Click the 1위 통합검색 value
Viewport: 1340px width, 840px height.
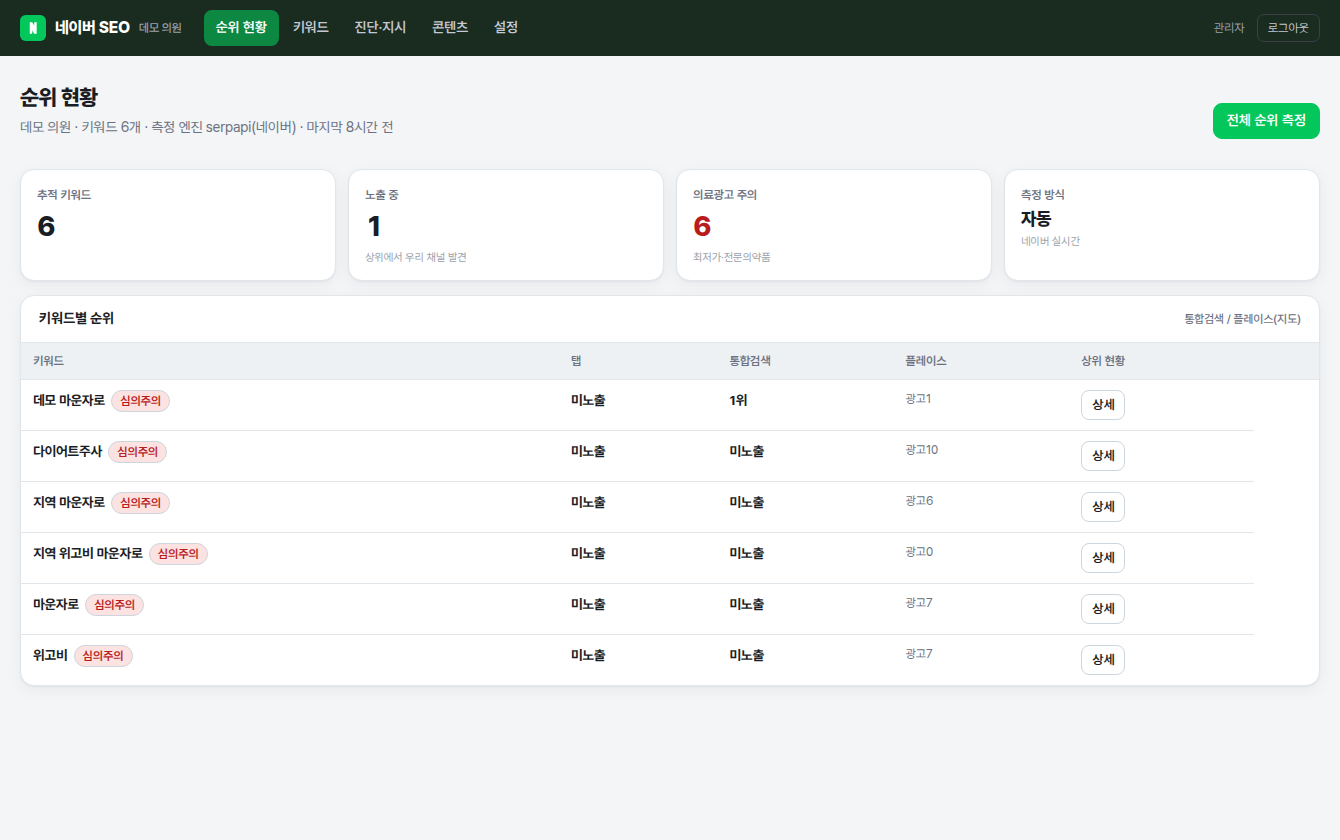739,400
